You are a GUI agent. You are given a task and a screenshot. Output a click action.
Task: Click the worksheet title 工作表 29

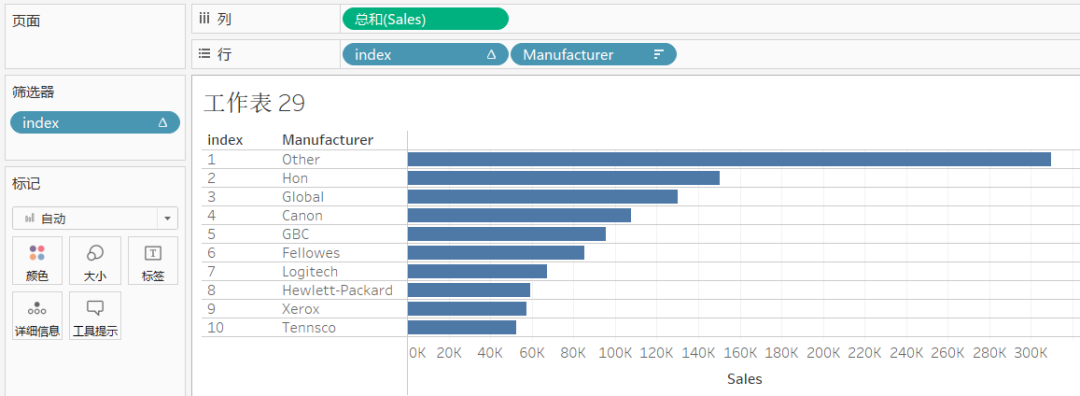point(254,103)
